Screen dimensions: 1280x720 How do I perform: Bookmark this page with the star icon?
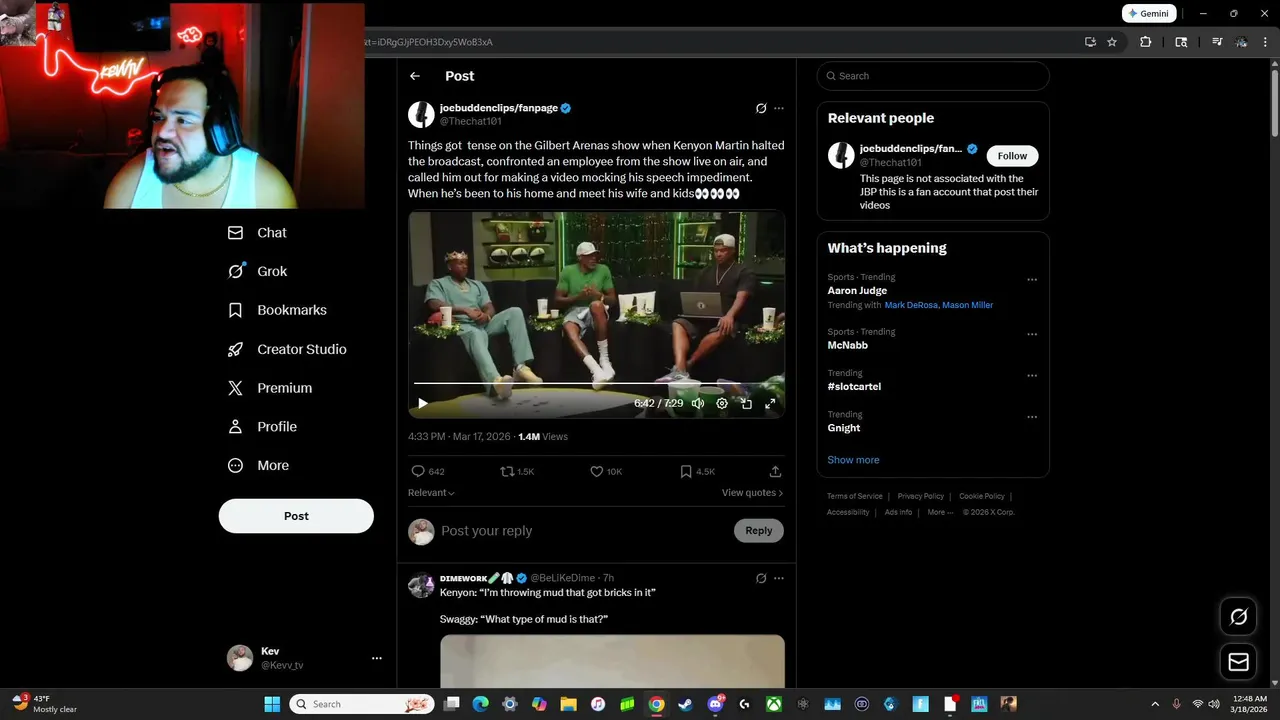point(1112,42)
